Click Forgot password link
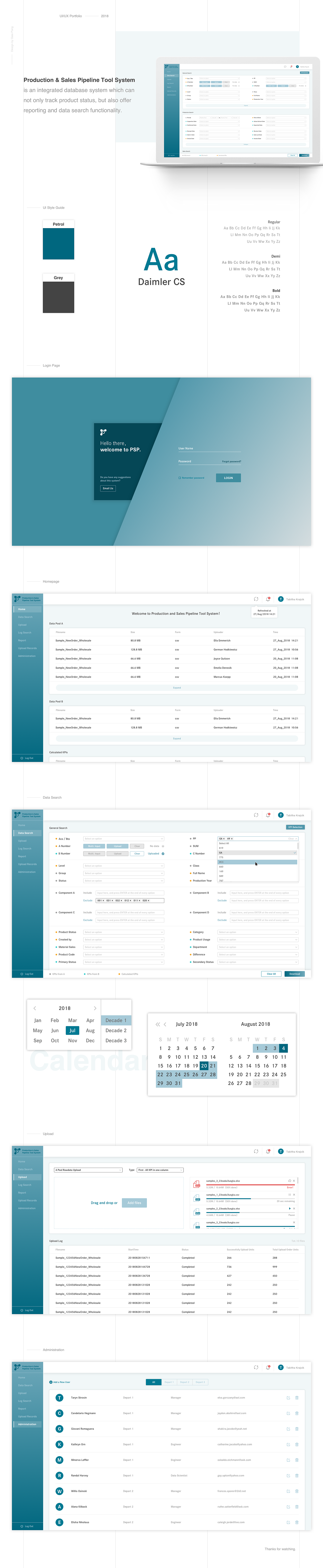323x1568 pixels. [232, 461]
